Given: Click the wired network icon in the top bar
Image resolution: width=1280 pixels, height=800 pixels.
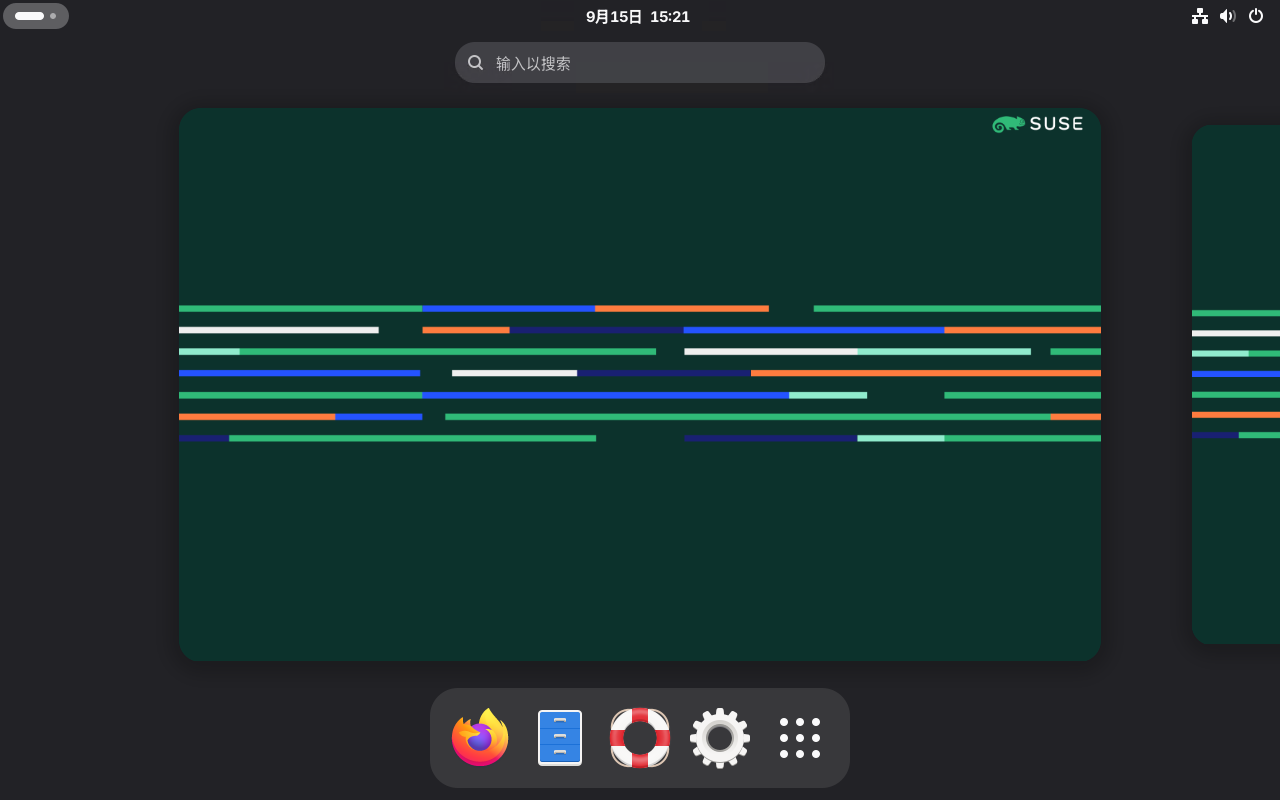Looking at the screenshot, I should [1200, 16].
